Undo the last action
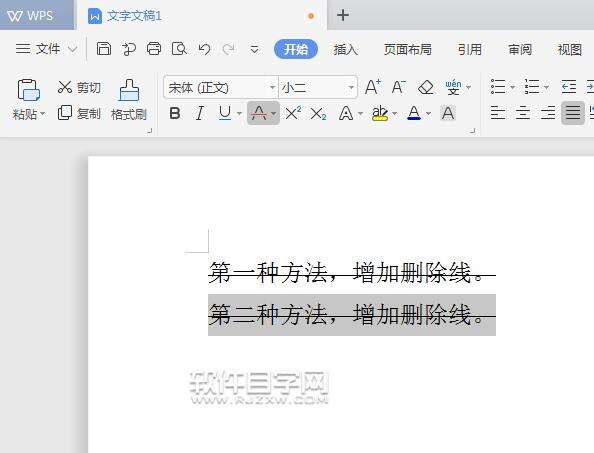This screenshot has height=453, width=594. tap(204, 49)
